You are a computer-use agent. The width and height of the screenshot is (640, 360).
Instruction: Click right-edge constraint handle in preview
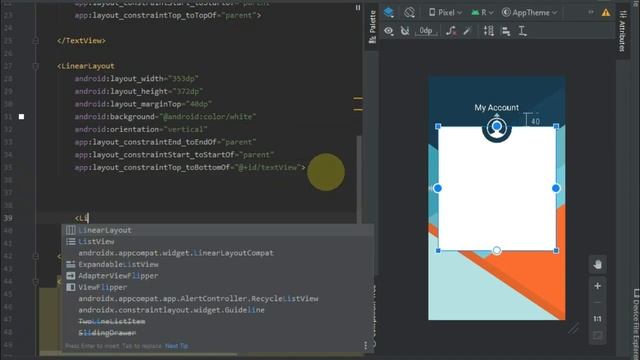click(x=556, y=188)
